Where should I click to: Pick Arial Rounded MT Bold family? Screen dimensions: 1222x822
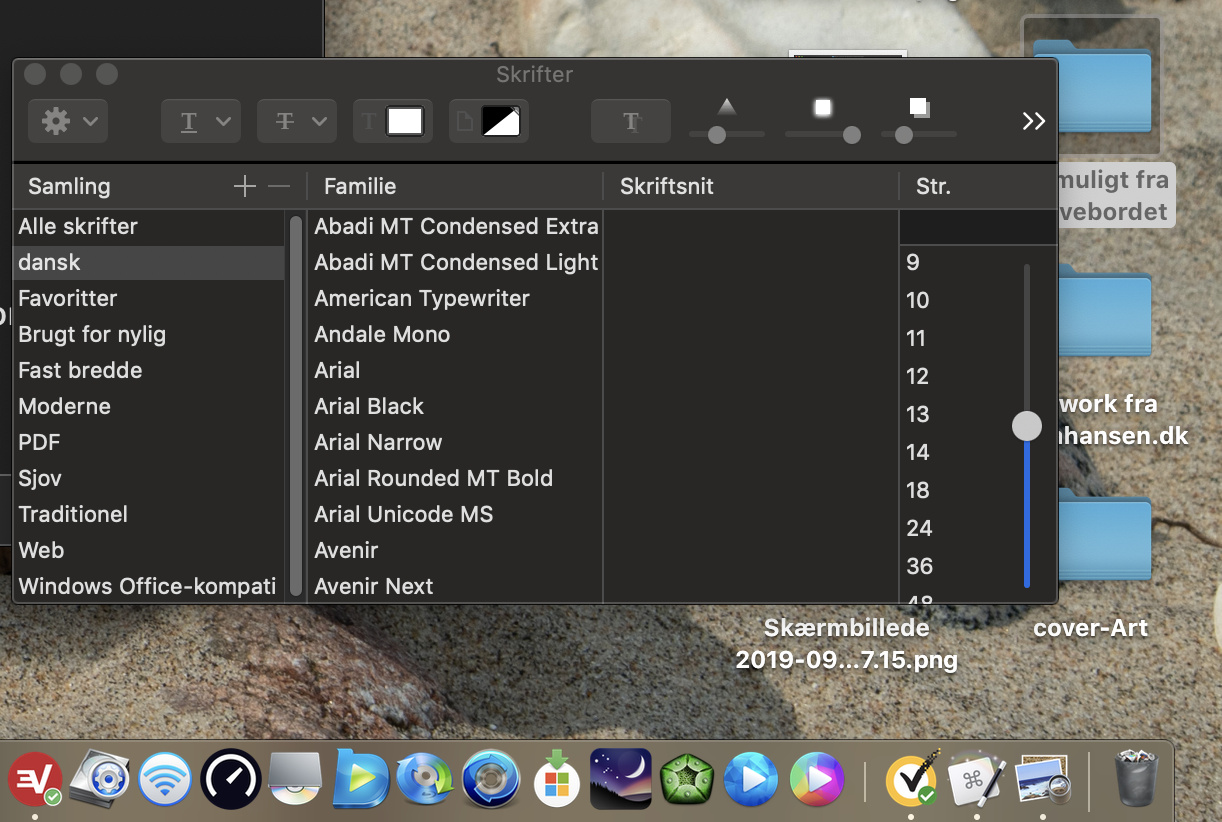point(433,478)
